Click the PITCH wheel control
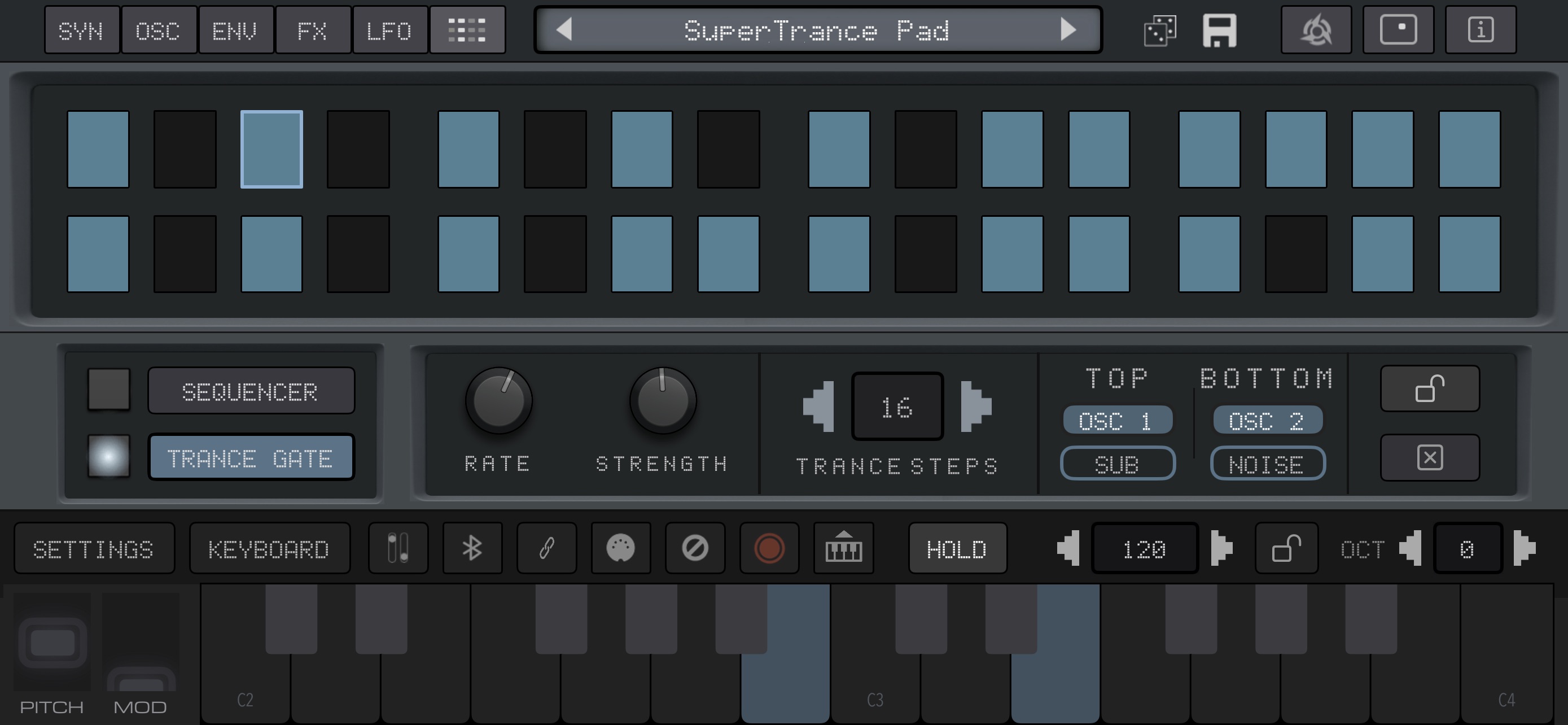Viewport: 1568px width, 725px height. pos(52,642)
